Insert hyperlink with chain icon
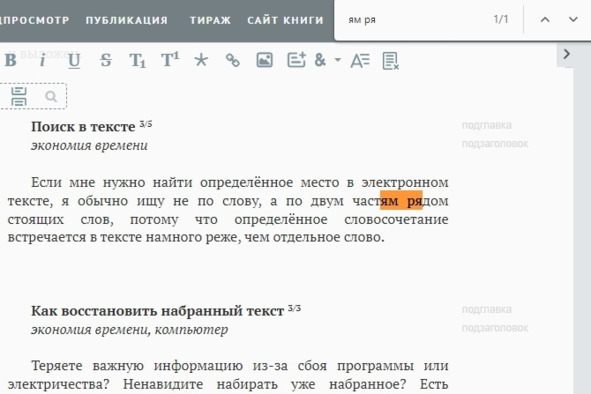The width and height of the screenshot is (591, 394). click(233, 60)
